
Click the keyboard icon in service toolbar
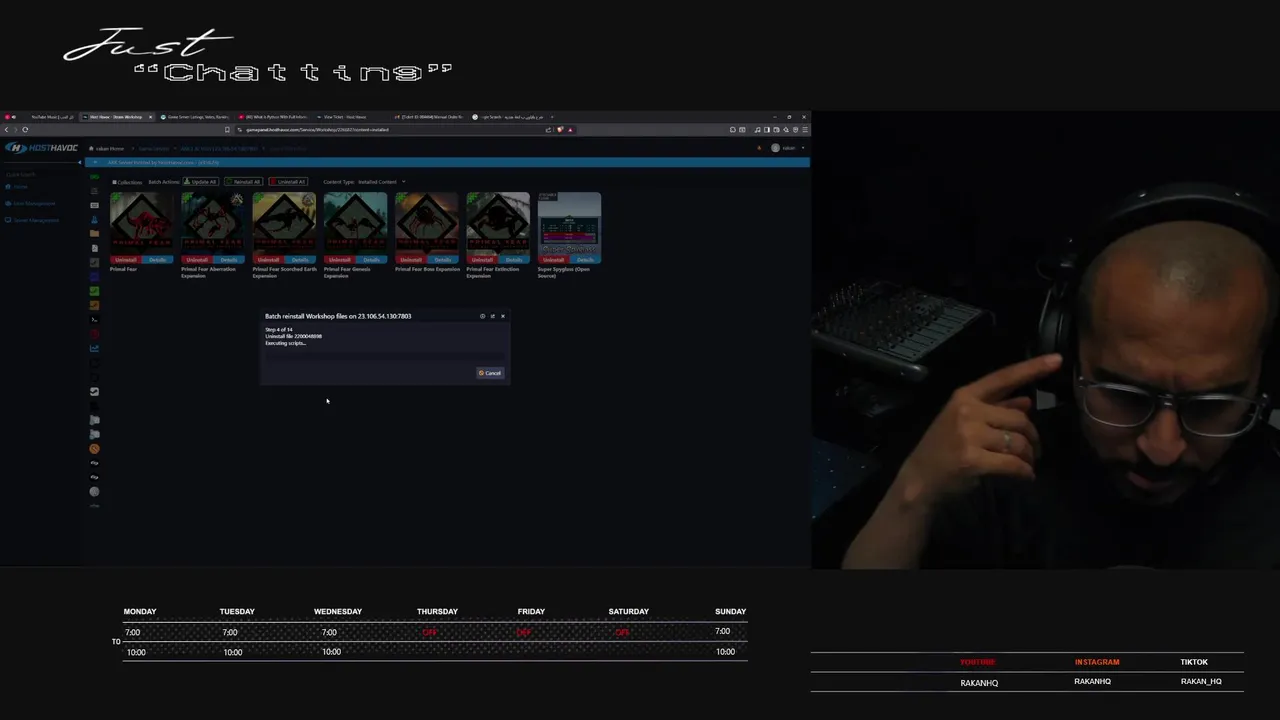(x=94, y=205)
